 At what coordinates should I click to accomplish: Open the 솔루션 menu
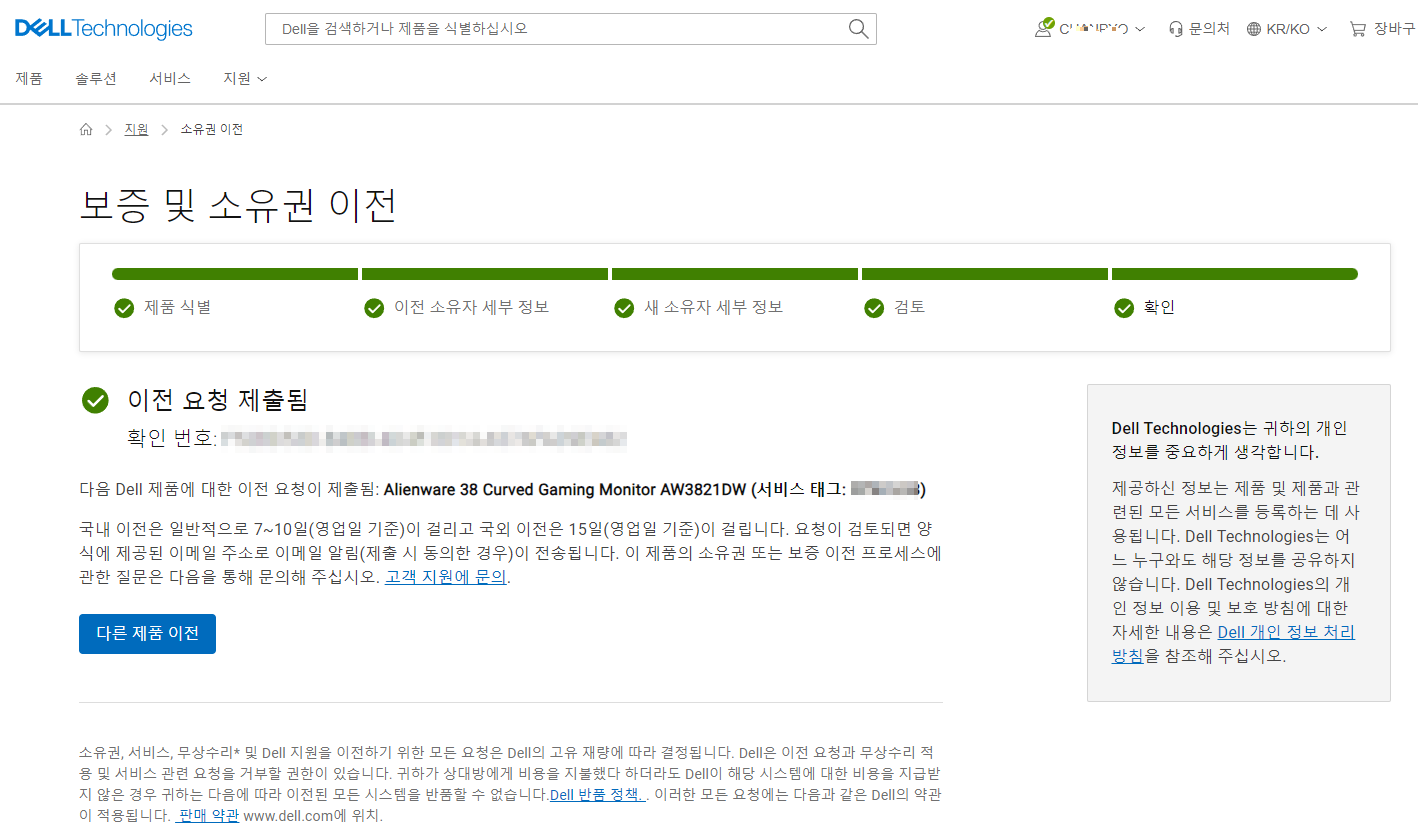tap(96, 78)
